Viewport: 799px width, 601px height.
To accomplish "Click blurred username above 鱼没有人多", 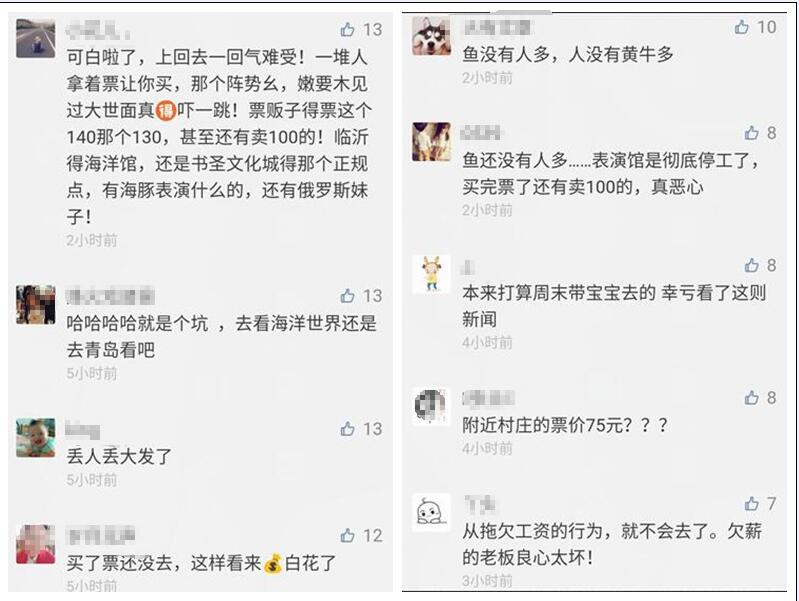I will click(x=497, y=28).
